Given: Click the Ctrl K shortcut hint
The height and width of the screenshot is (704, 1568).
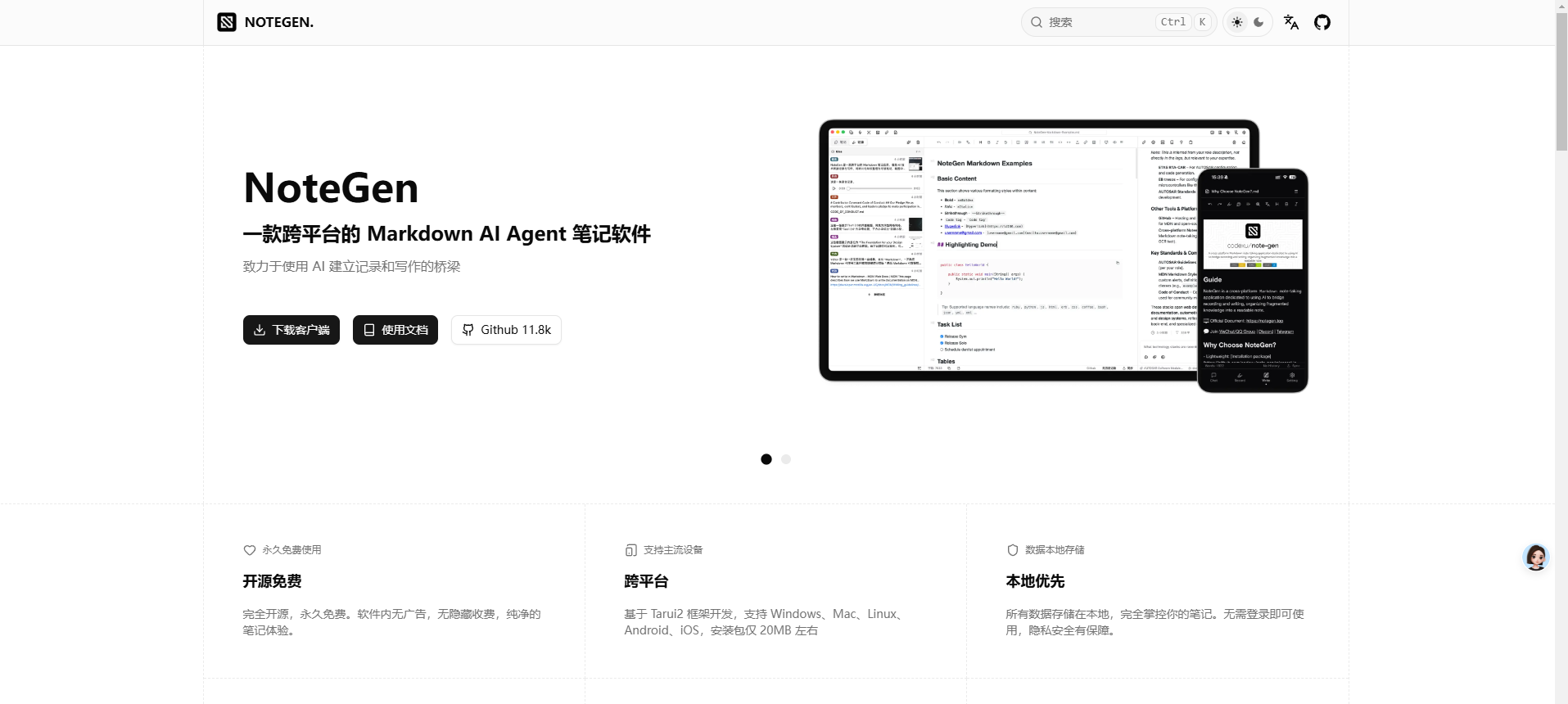Looking at the screenshot, I should pyautogui.click(x=1184, y=22).
